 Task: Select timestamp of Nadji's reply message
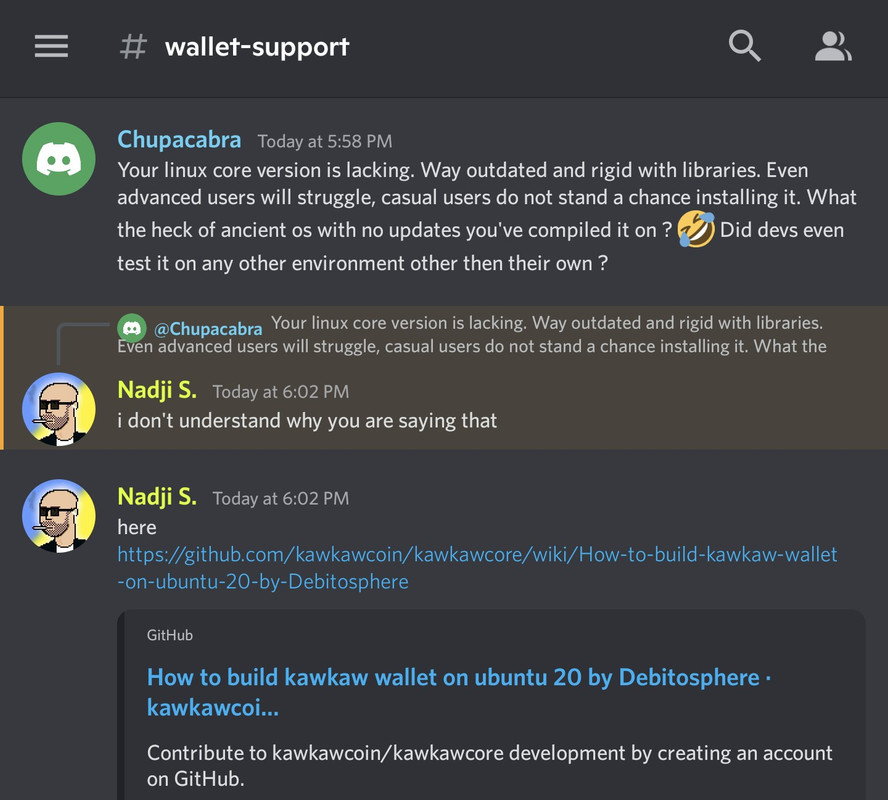281,392
